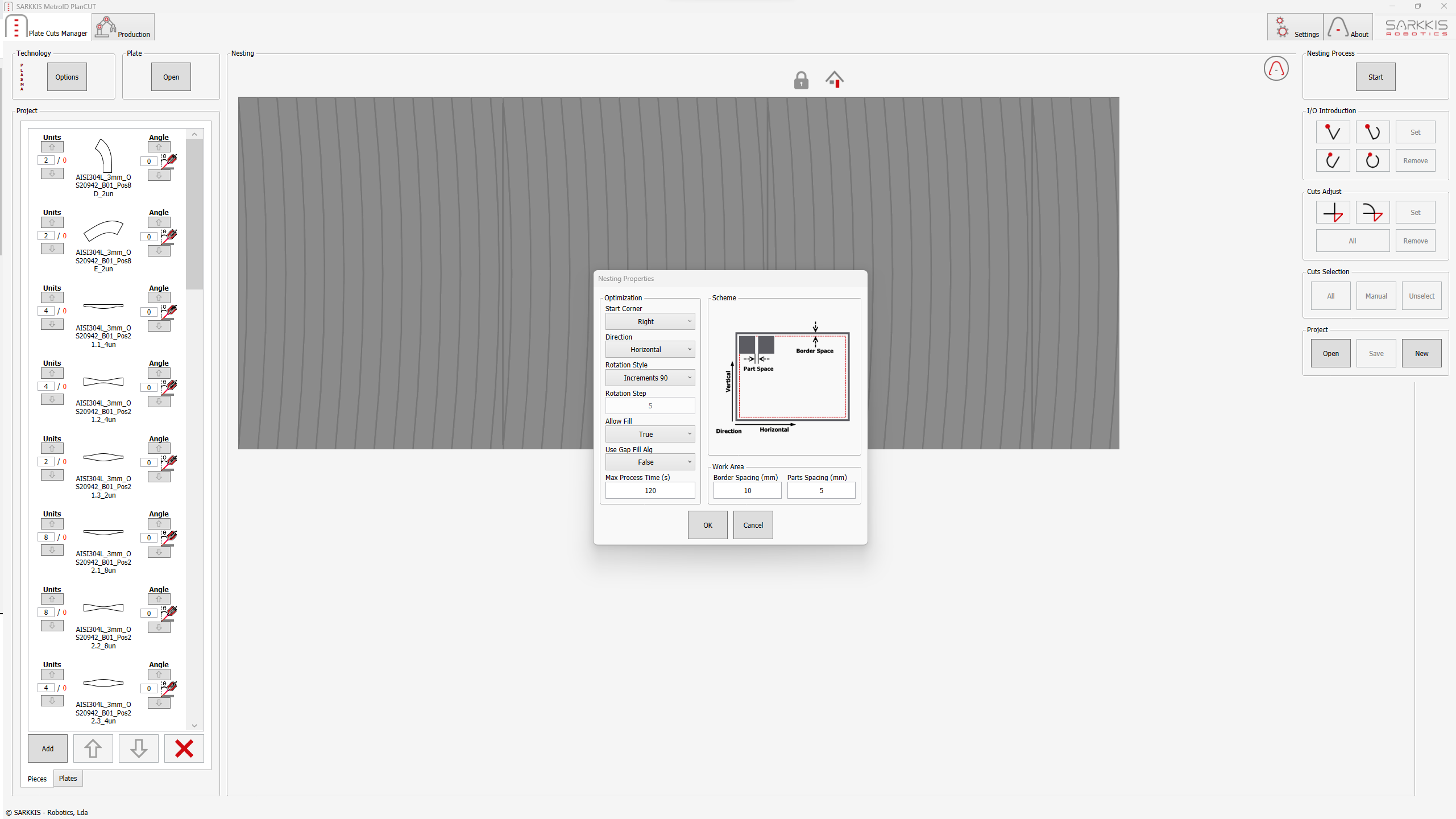1456x819 pixels.
Task: Click Border Spacing (mm) field
Action: tap(747, 490)
